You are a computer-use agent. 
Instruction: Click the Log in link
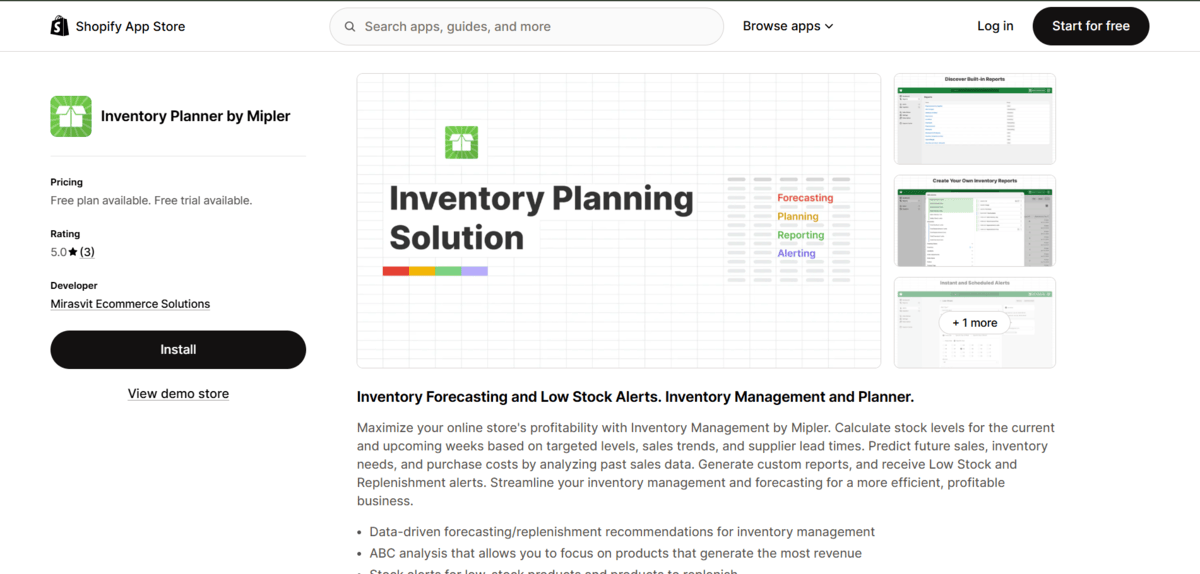pos(995,26)
